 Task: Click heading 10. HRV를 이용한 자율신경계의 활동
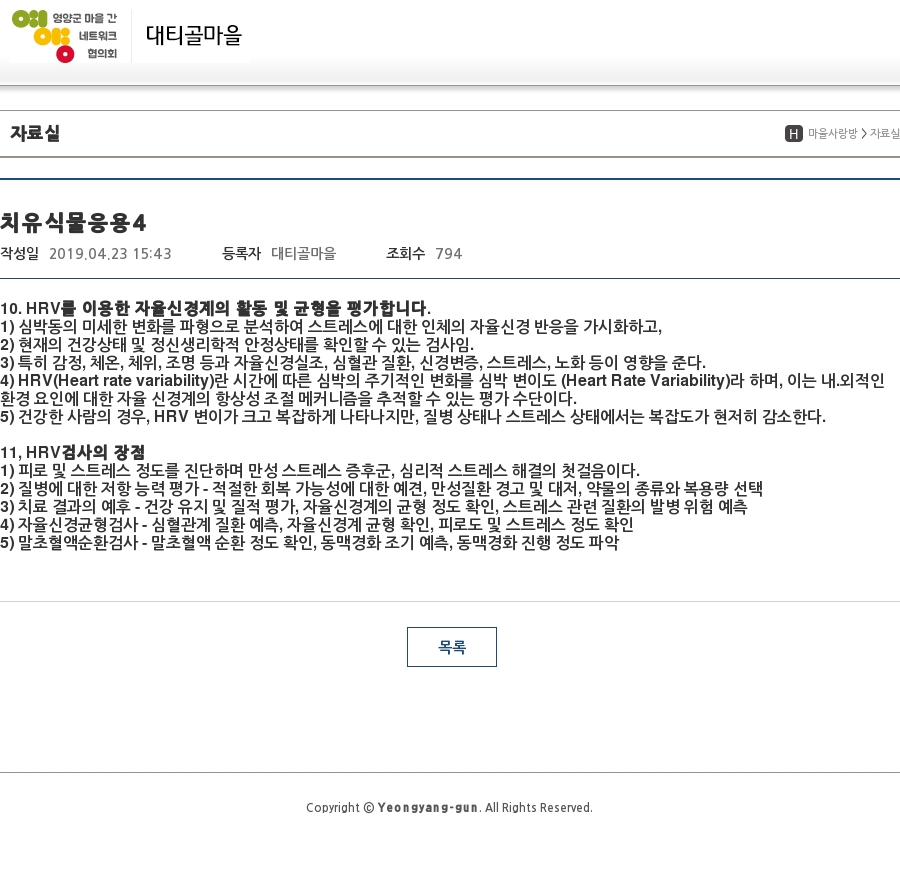pos(215,308)
